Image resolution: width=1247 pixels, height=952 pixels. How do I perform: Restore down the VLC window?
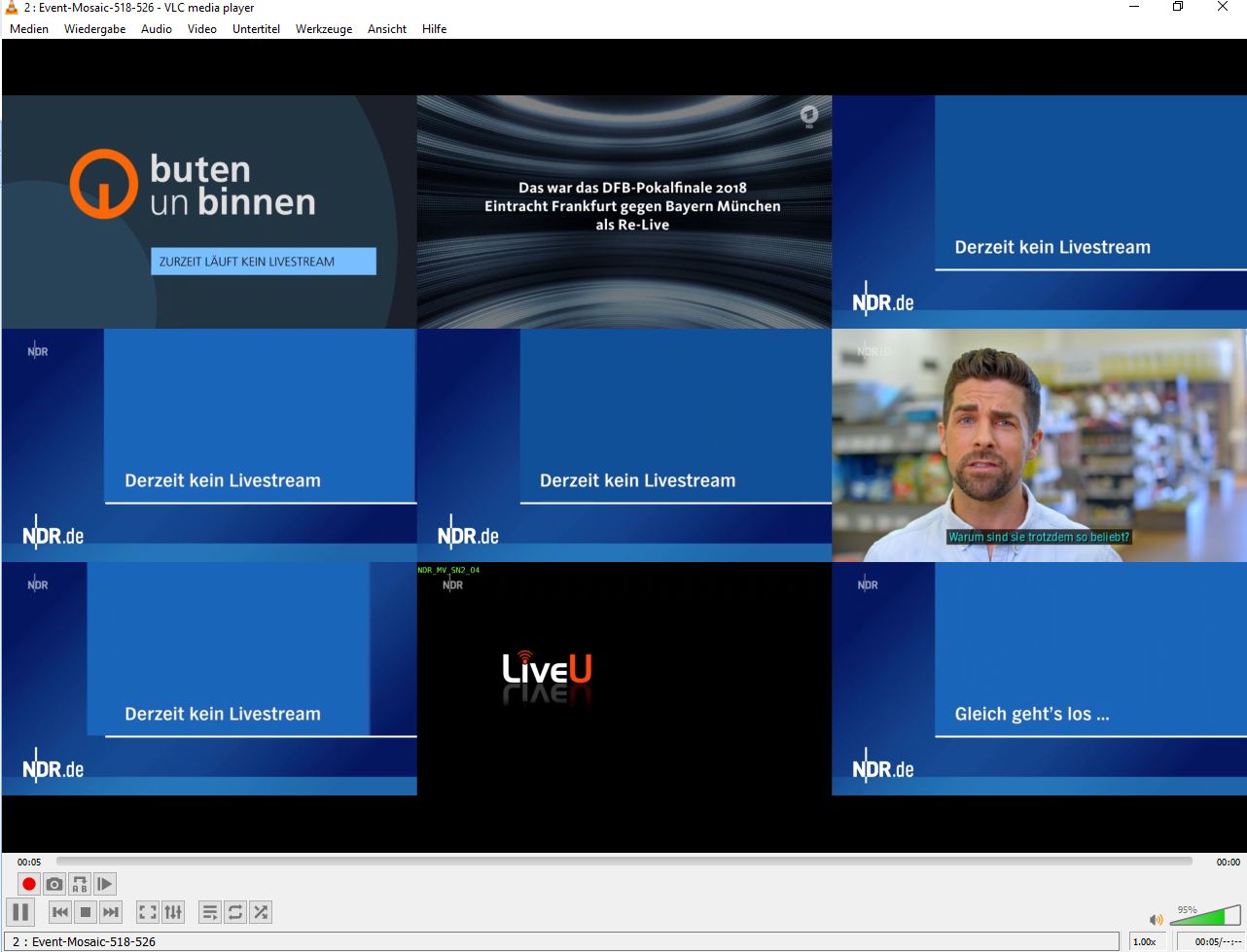[x=1178, y=7]
